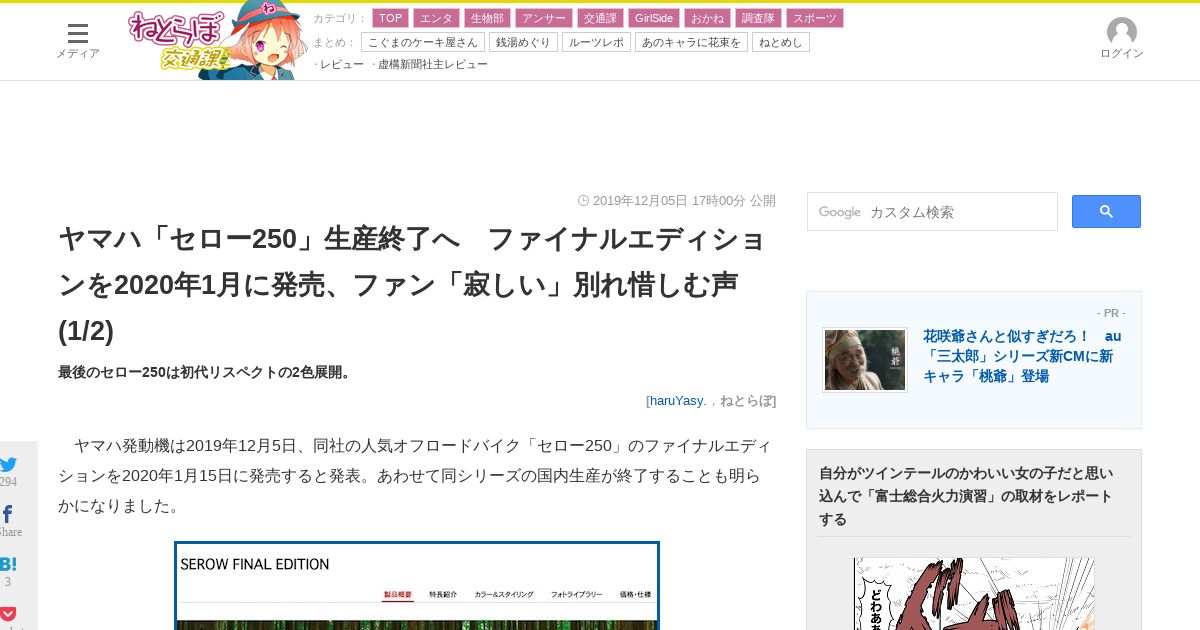Select the スポーツ category tab
1200x630 pixels.
tap(815, 18)
